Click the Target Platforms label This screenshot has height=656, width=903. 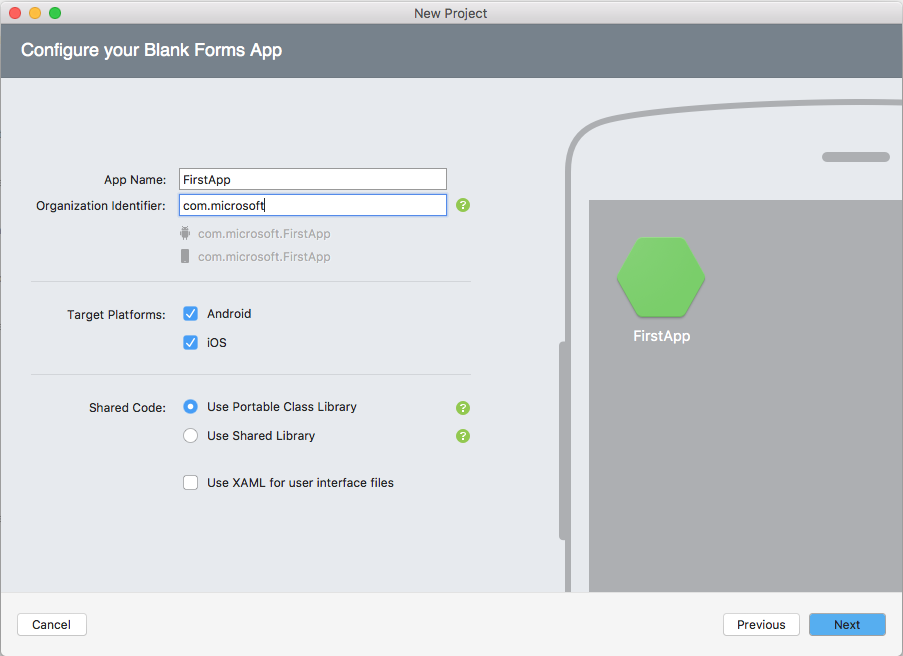click(x=116, y=314)
